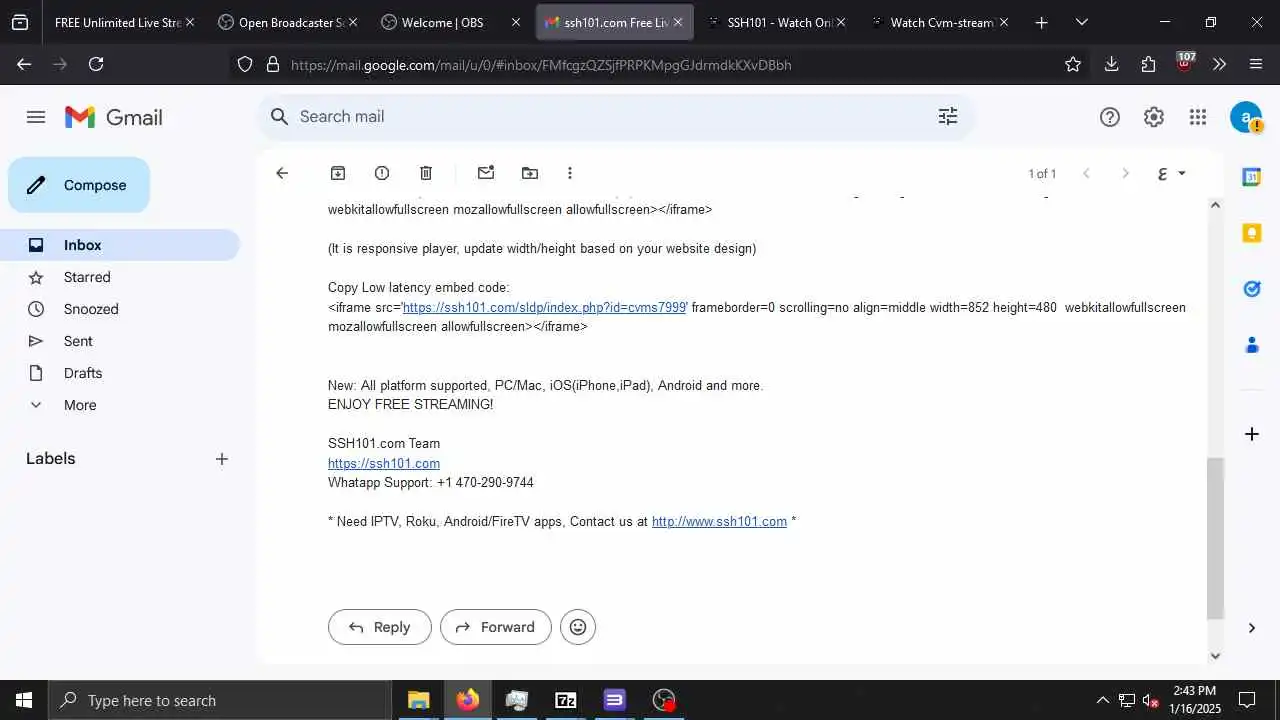Screen dimensions: 1280x720
Task: Reply to this email
Action: click(x=380, y=627)
